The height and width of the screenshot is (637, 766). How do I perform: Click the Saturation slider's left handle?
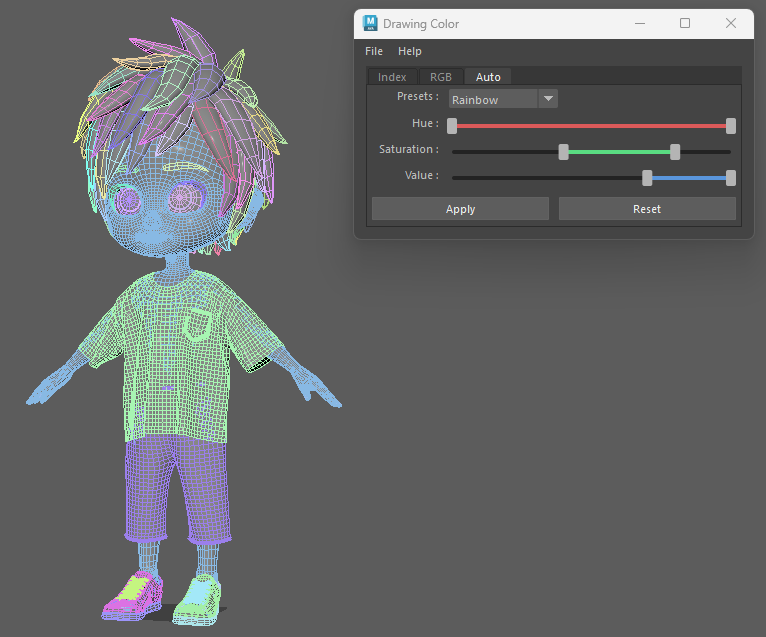click(x=563, y=152)
